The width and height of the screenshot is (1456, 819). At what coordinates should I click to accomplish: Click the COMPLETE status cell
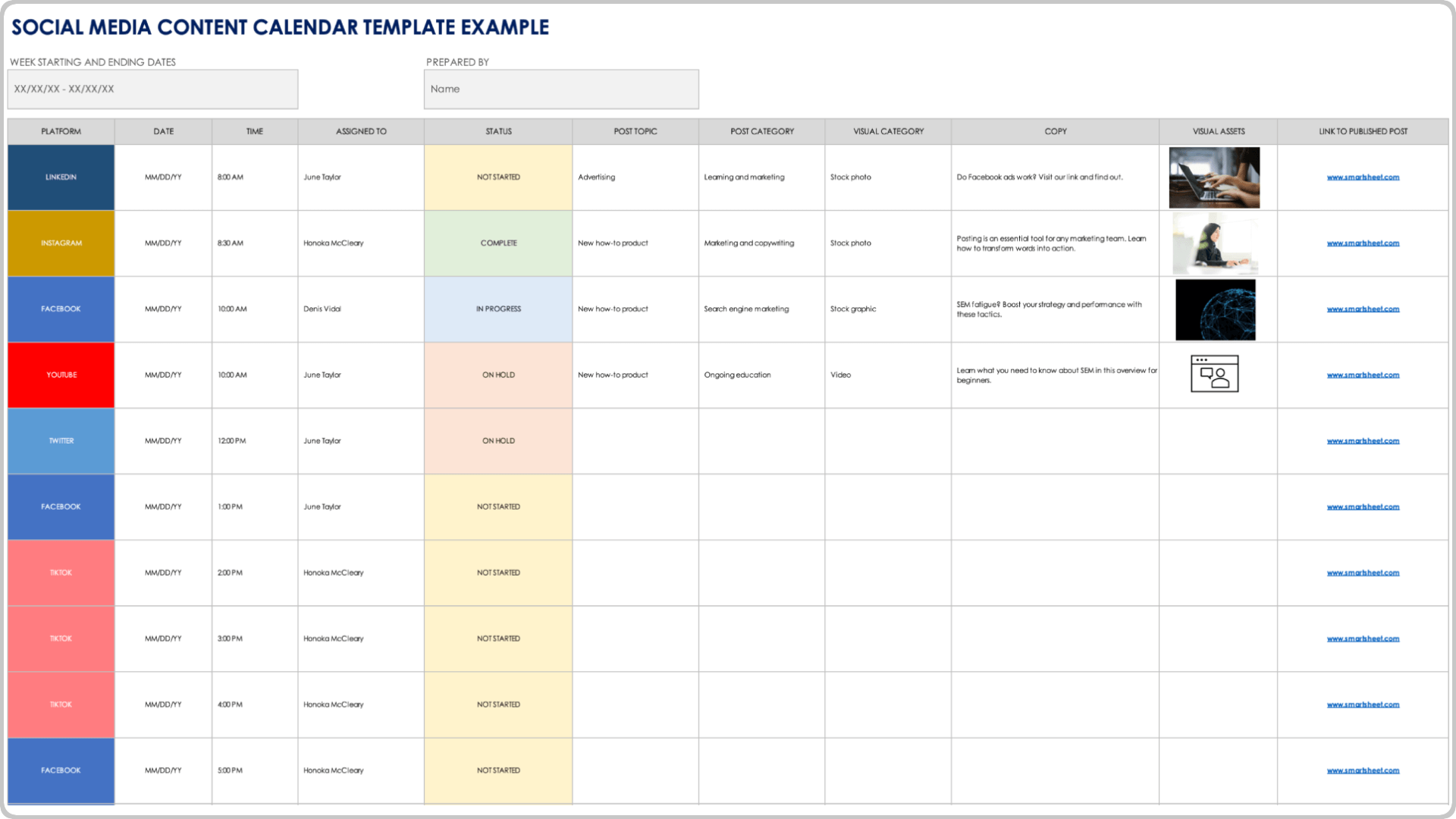point(498,243)
